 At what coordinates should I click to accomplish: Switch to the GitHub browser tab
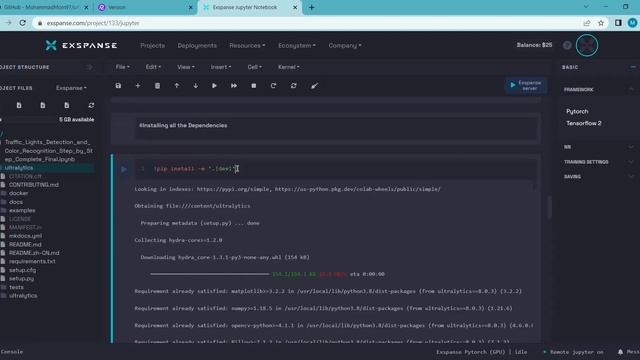click(45, 7)
